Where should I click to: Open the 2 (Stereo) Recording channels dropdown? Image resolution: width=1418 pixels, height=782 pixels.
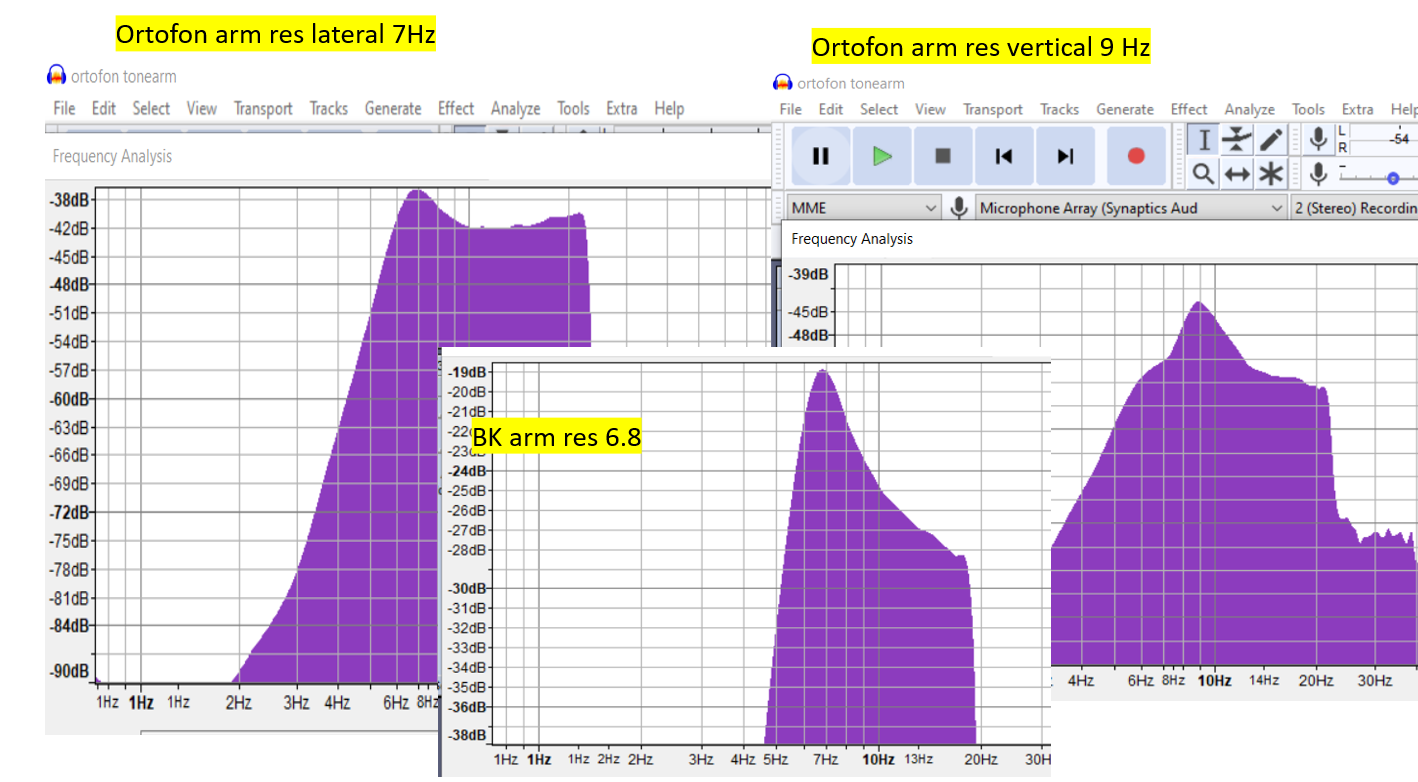(x=1354, y=208)
